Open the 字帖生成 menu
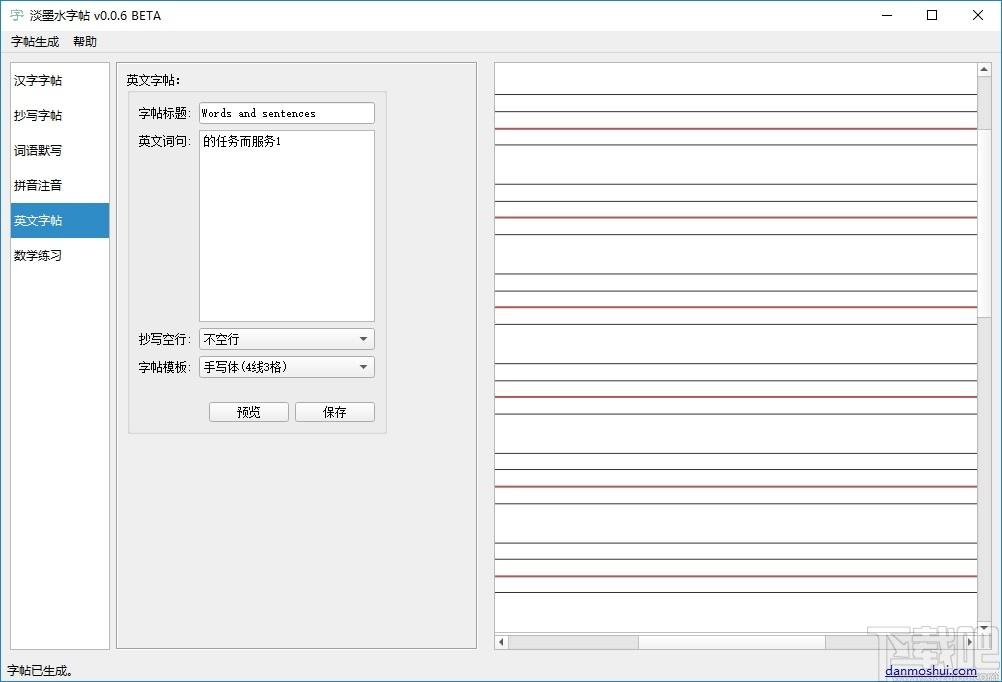 (35, 42)
